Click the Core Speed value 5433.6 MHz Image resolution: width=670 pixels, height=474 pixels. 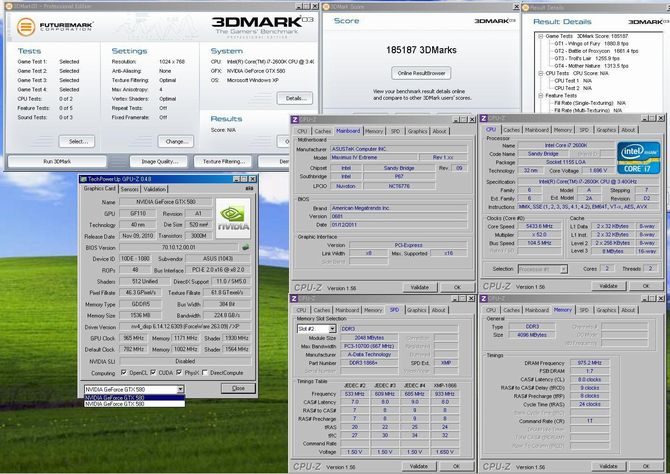(x=539, y=227)
